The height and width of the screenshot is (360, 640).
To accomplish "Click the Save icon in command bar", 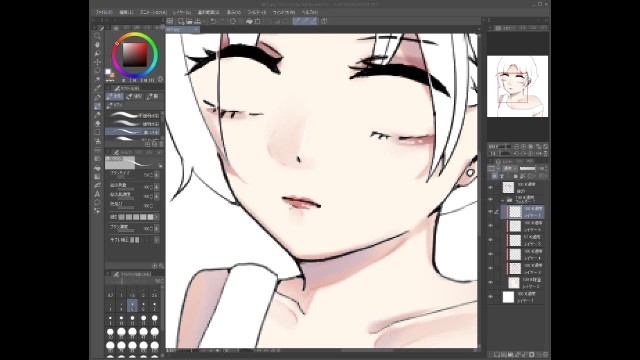I will [198, 21].
